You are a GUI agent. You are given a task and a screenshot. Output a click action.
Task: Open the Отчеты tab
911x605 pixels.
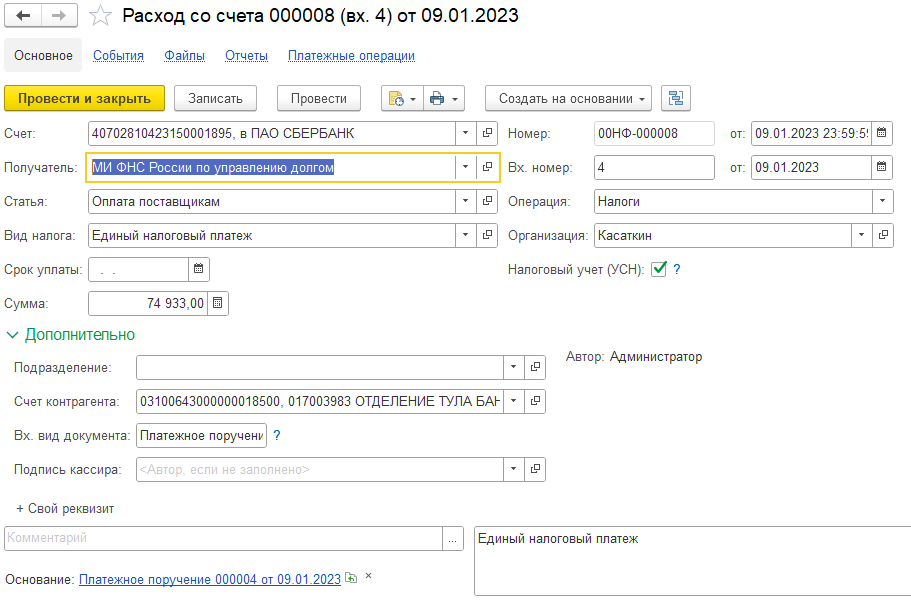(x=246, y=56)
